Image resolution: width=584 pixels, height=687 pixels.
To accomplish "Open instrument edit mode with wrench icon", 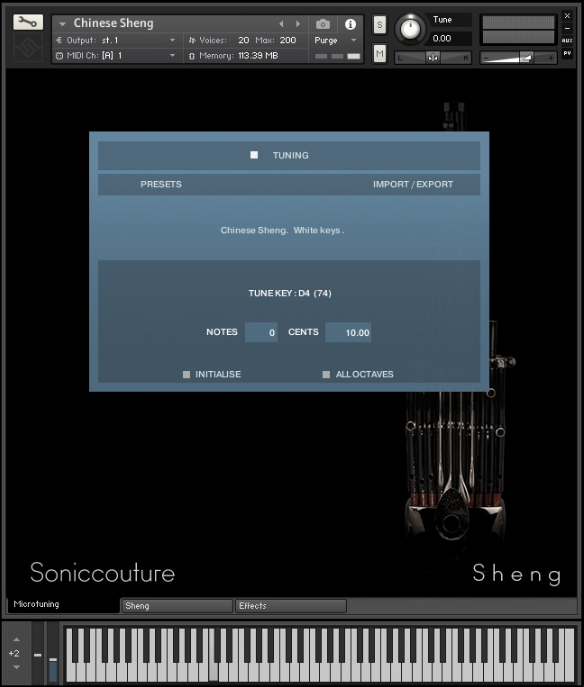I will coord(28,22).
